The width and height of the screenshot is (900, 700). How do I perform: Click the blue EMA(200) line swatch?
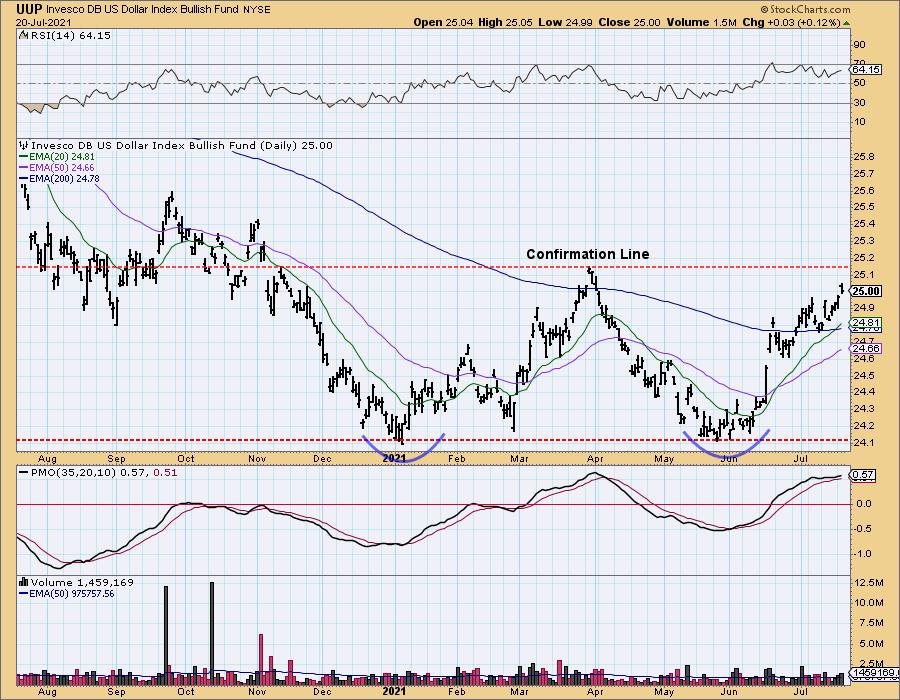click(23, 178)
